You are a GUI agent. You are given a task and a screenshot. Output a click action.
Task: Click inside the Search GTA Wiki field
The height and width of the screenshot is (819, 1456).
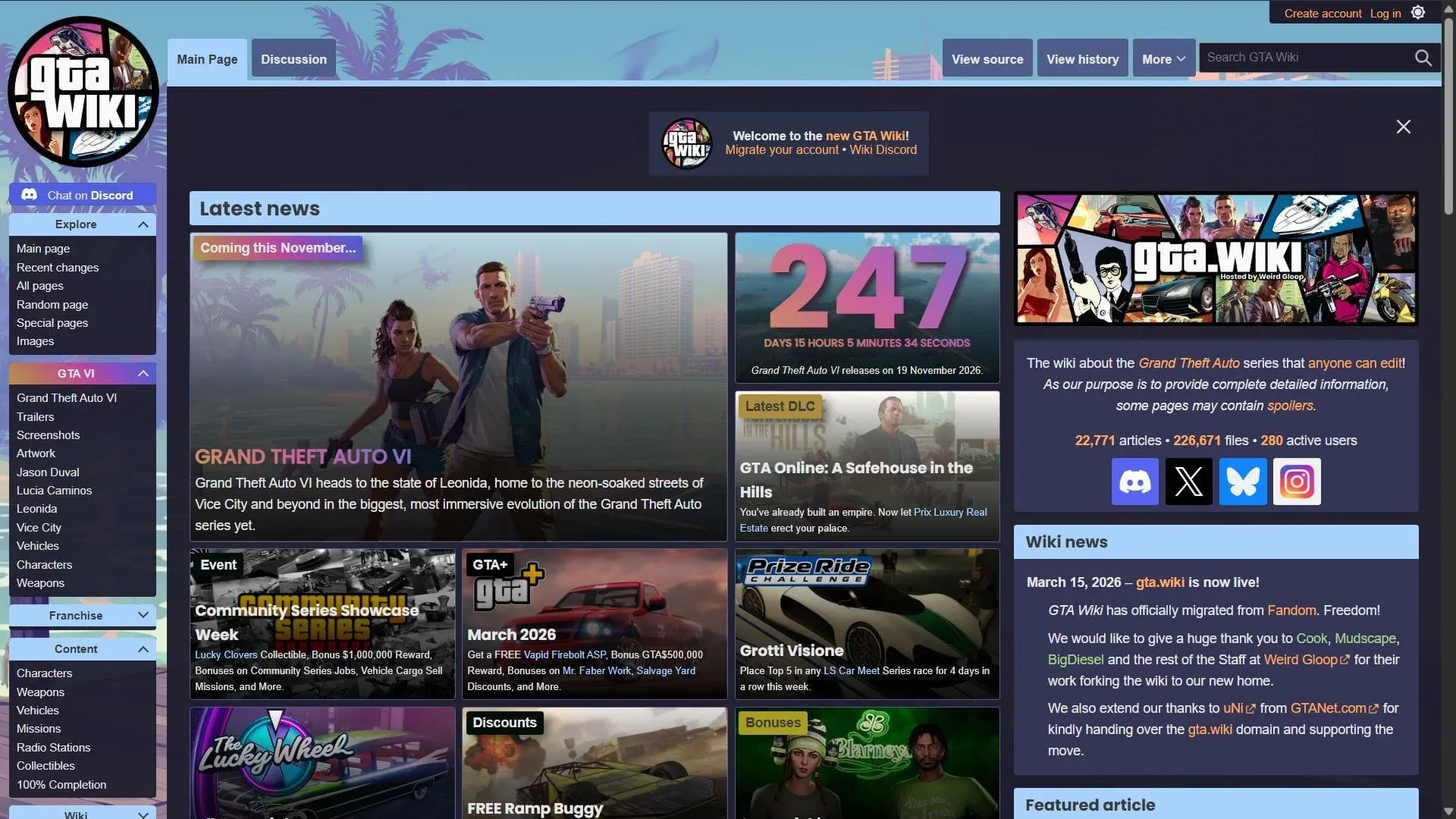[1304, 57]
